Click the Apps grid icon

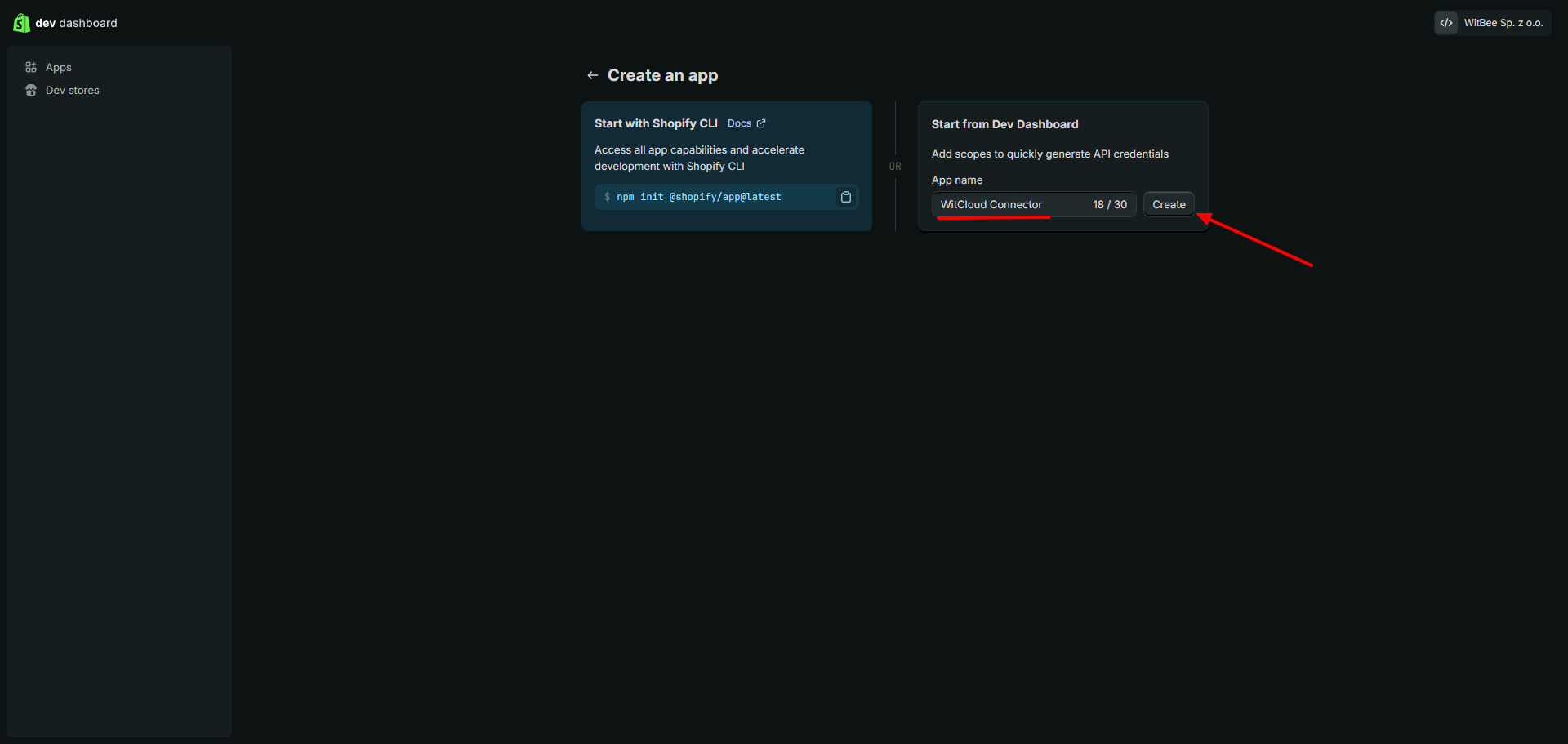31,67
